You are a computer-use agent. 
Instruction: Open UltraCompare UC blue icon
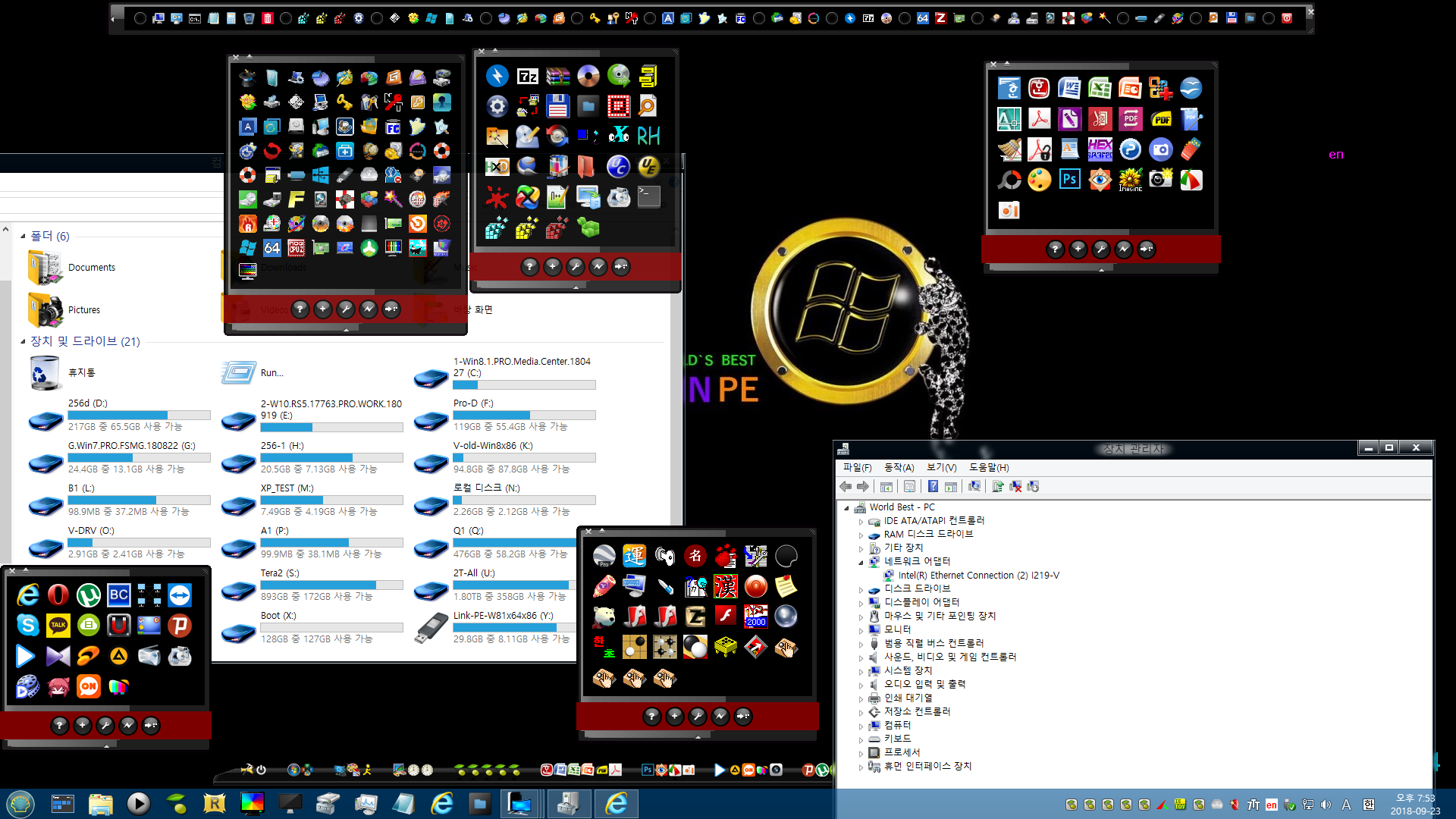pos(618,167)
